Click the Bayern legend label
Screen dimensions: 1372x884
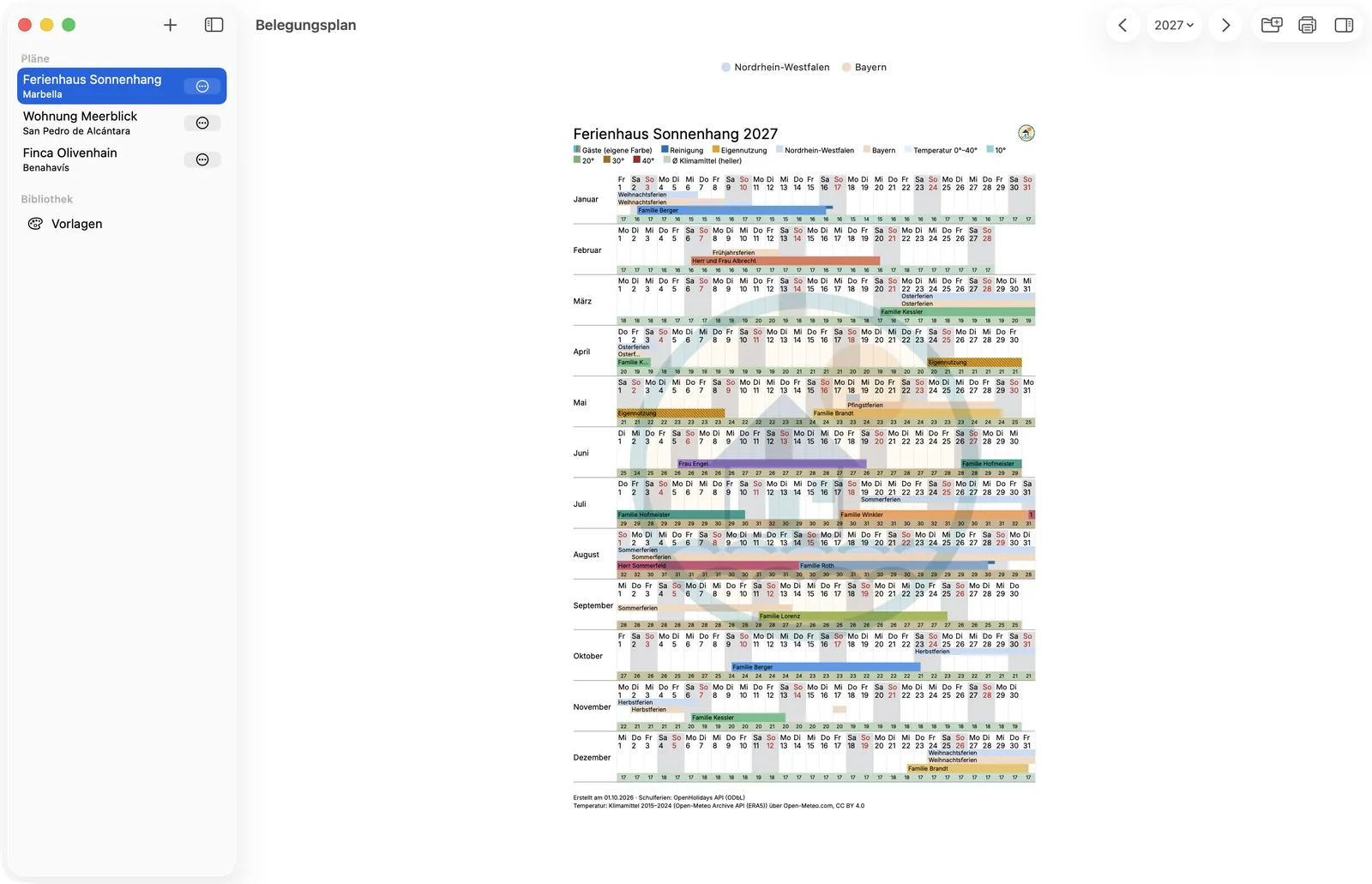pyautogui.click(x=870, y=67)
